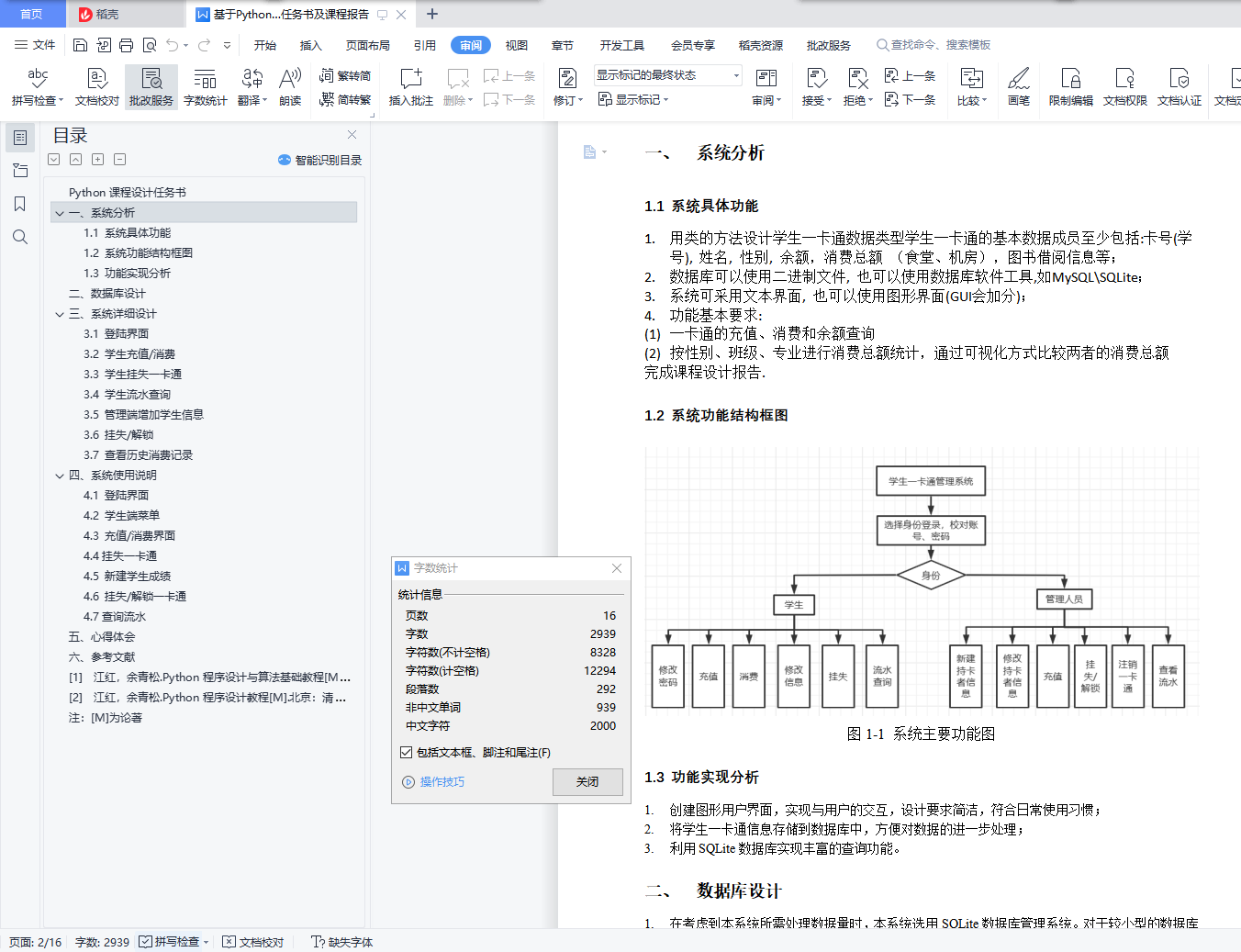Click the Print icon in quick access toolbar
Screen dimensions: 1241x952
[126, 45]
